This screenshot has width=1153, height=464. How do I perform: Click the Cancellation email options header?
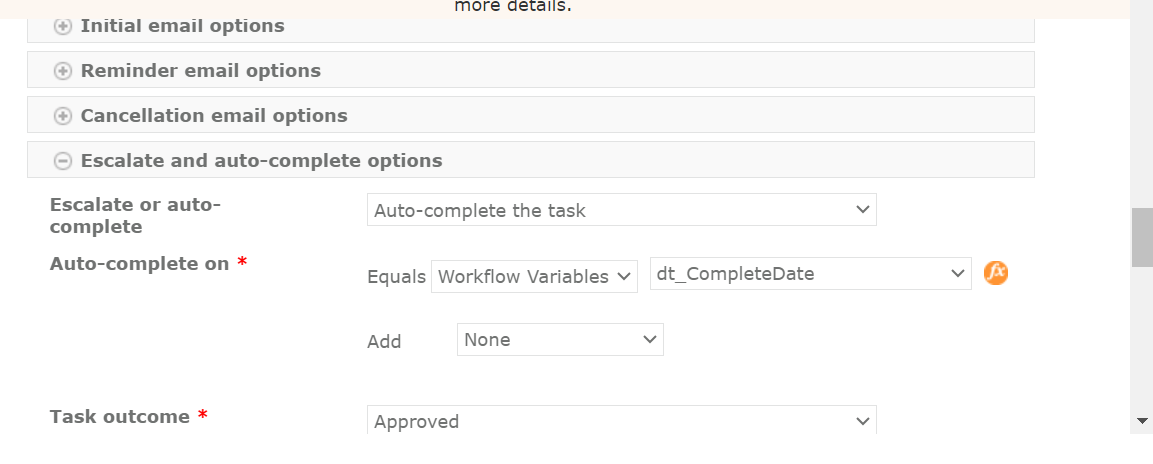click(214, 116)
